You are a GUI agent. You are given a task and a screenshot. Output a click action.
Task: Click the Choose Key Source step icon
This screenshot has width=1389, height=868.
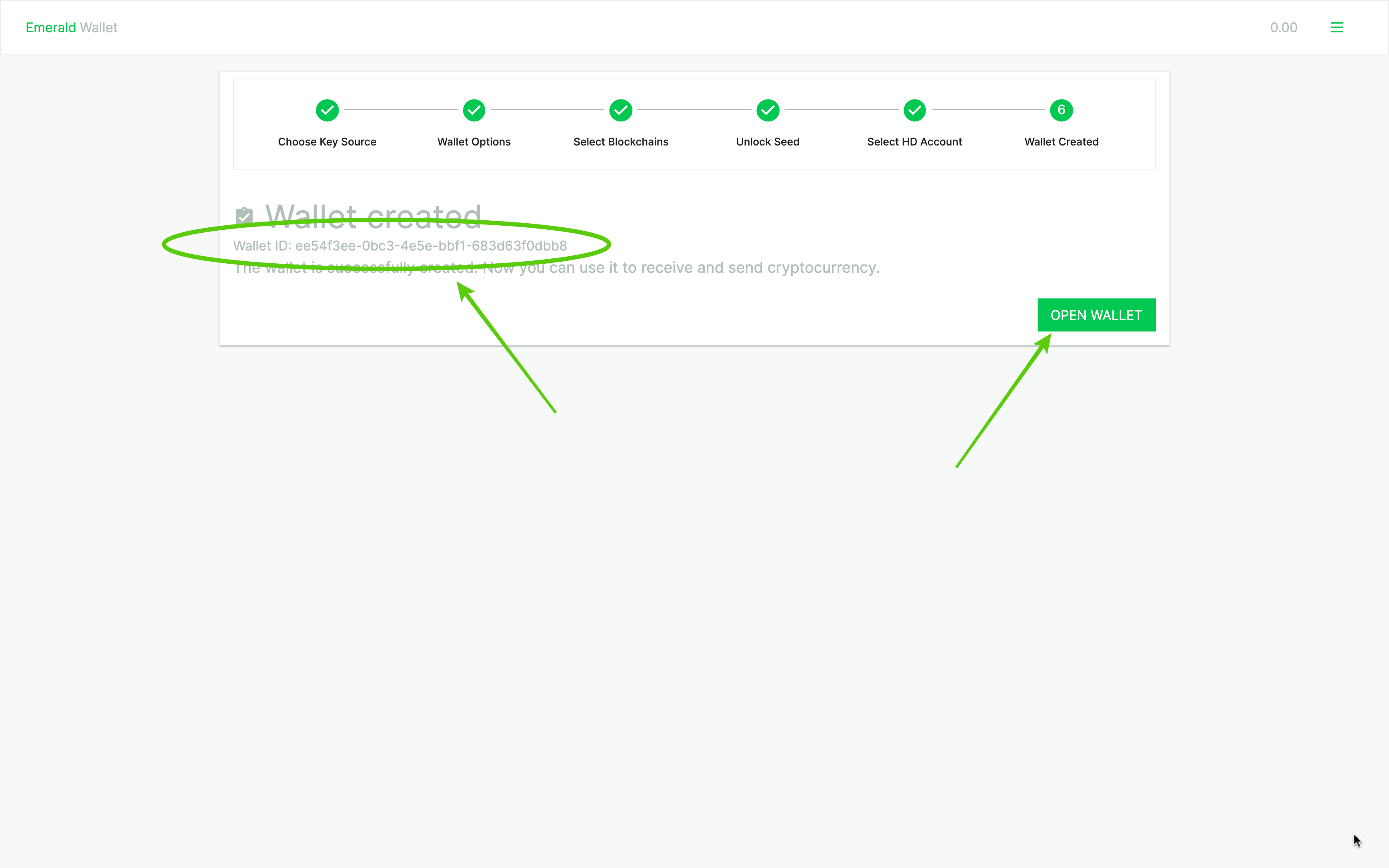tap(327, 109)
